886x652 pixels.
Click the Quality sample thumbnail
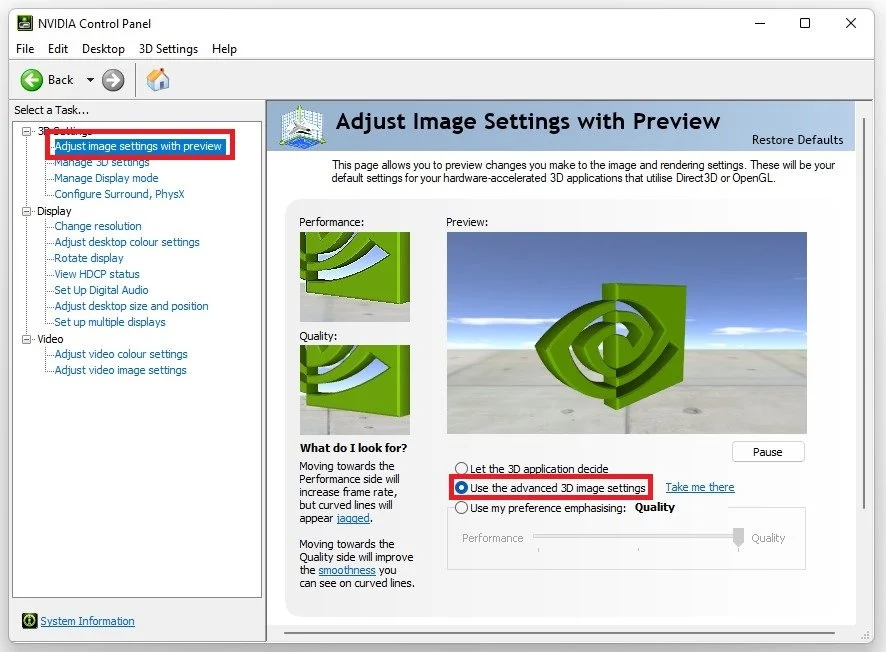point(355,390)
